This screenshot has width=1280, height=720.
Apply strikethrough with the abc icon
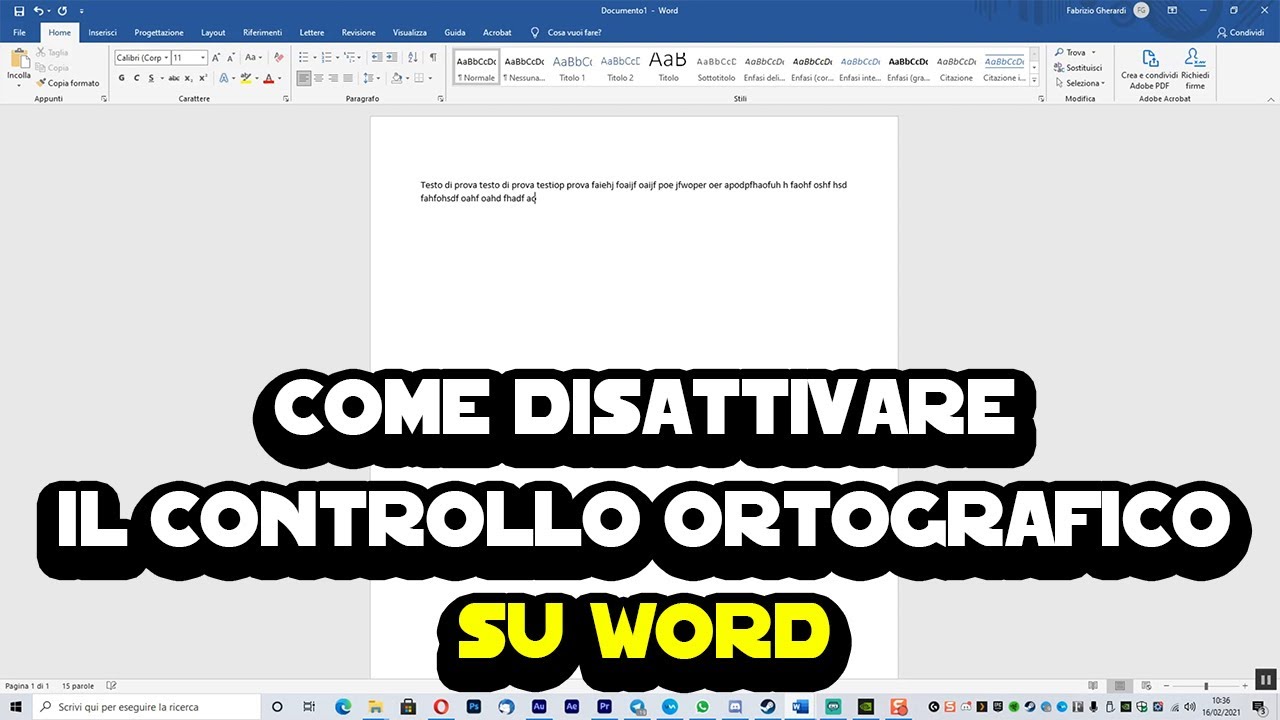[174, 78]
